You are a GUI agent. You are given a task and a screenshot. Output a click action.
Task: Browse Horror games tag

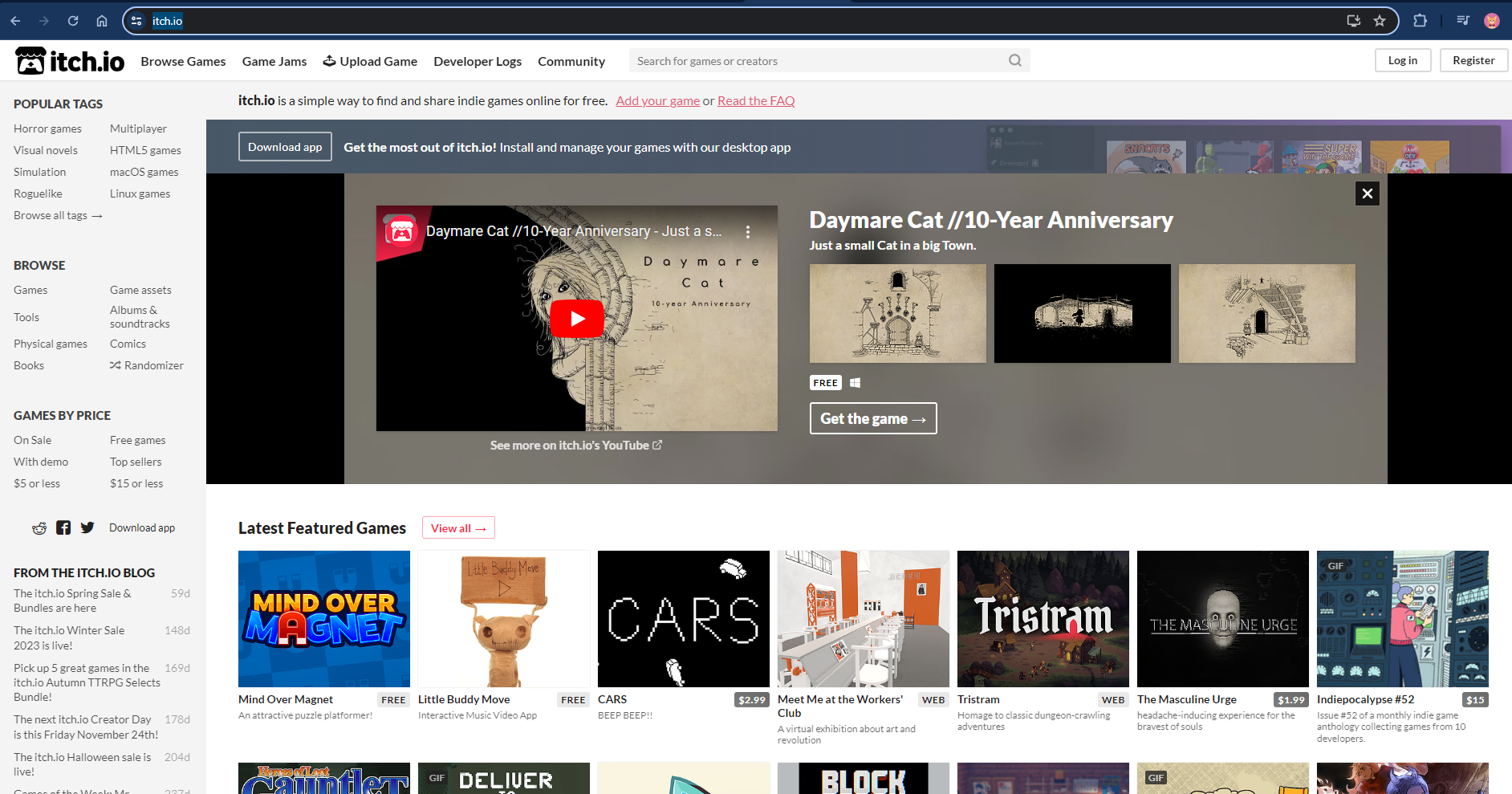pyautogui.click(x=47, y=128)
